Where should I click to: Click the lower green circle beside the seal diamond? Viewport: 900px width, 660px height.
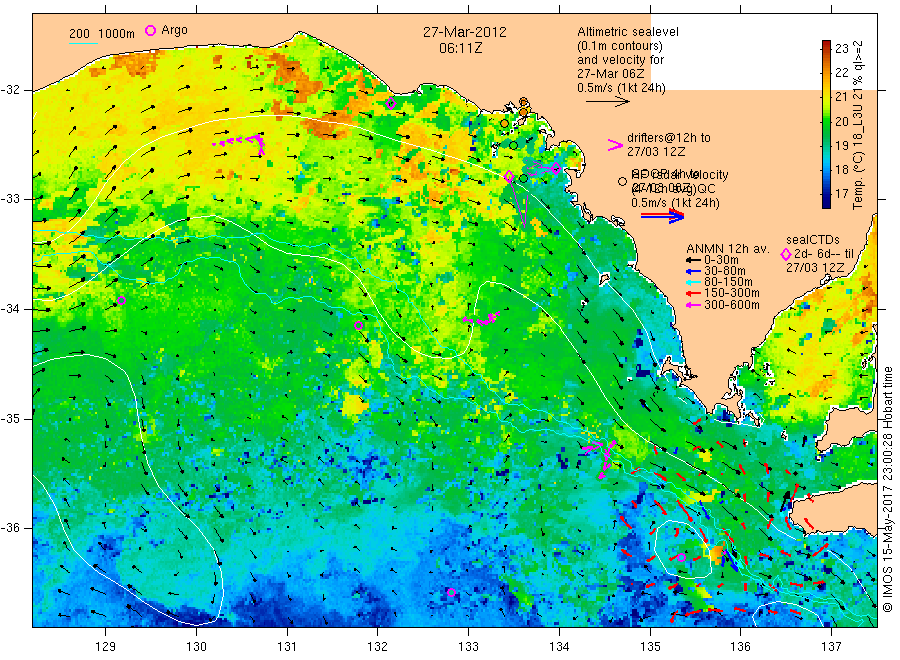523,179
